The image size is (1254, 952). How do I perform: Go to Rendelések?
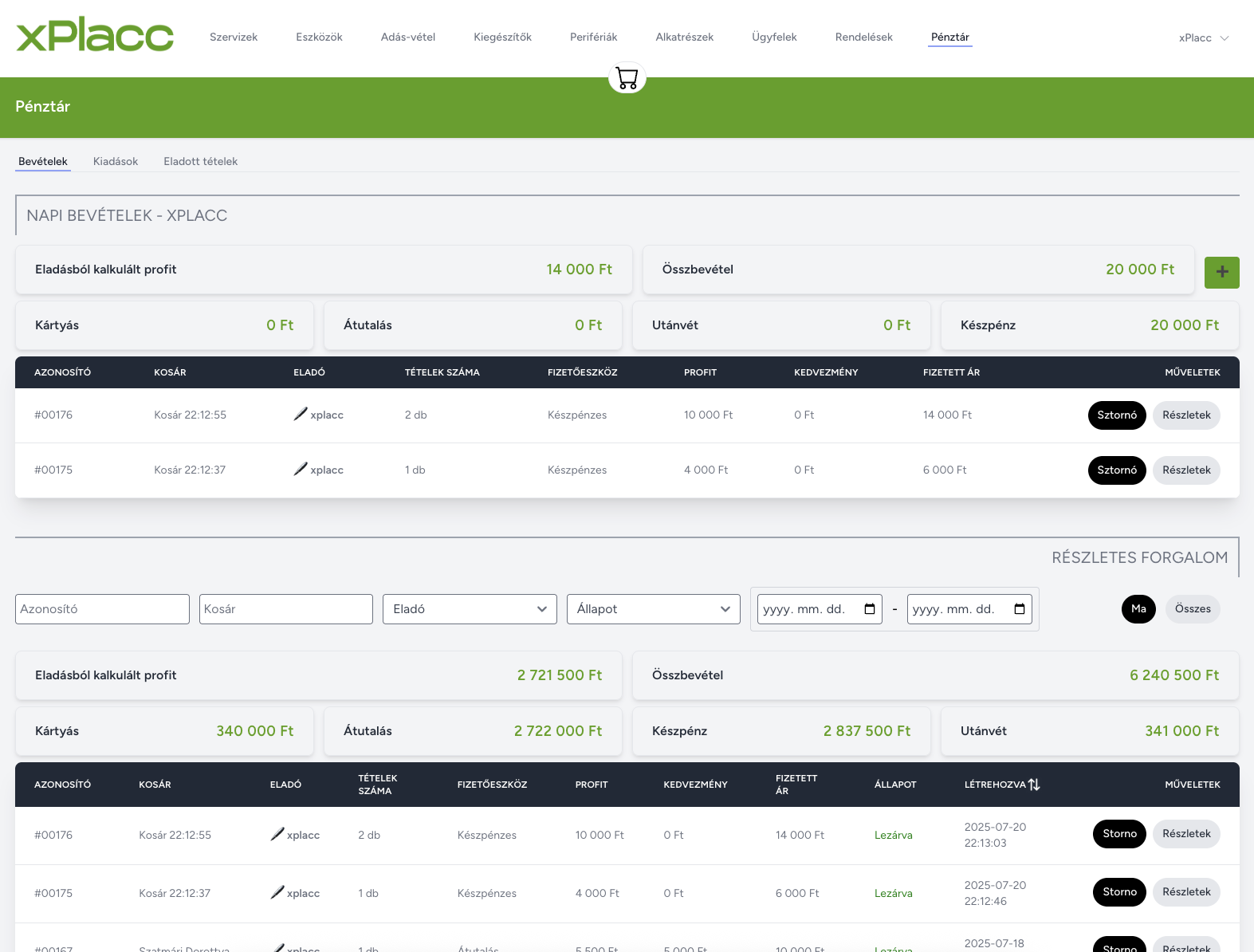click(x=864, y=37)
